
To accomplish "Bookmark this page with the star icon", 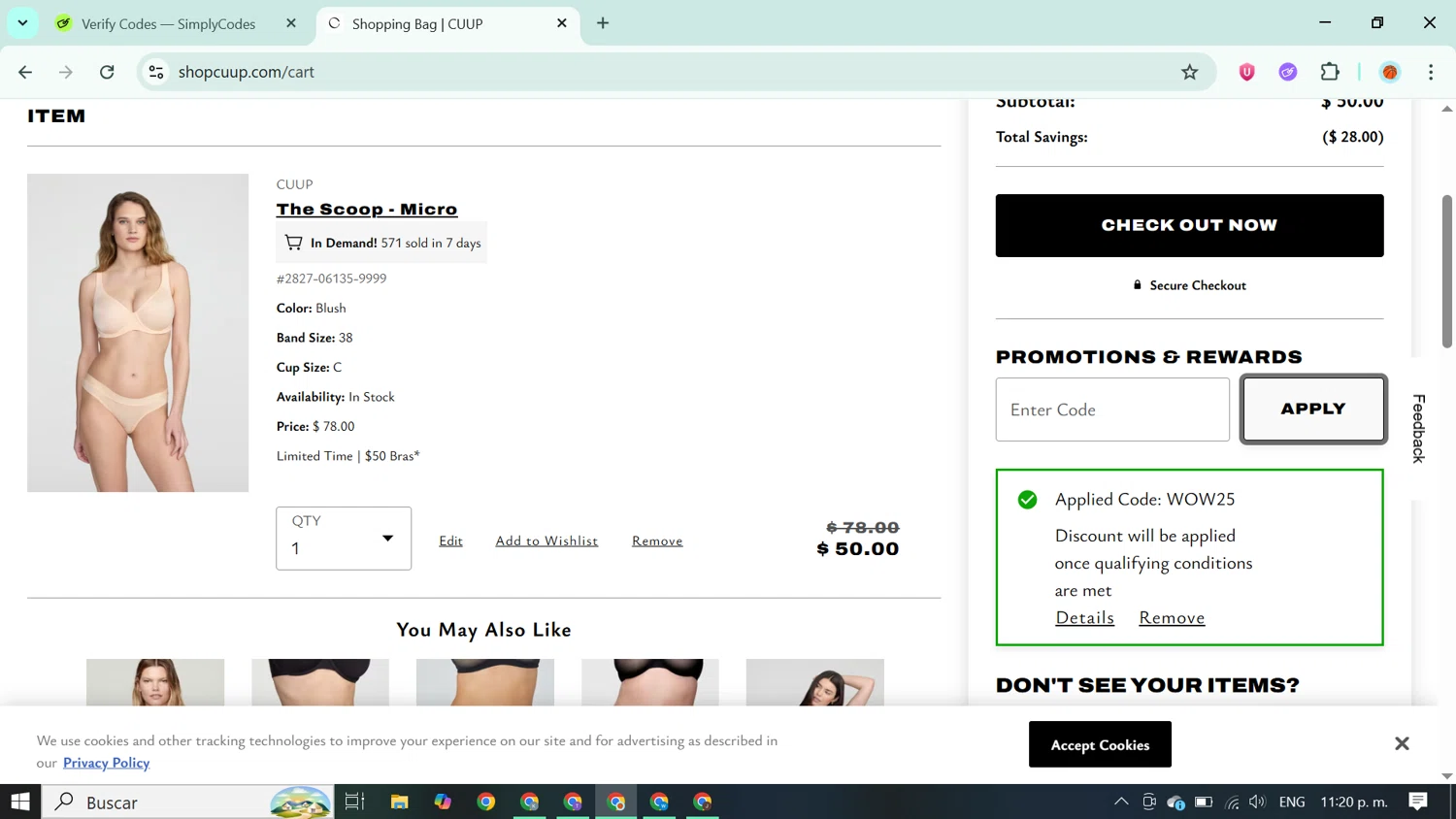I will (1189, 72).
